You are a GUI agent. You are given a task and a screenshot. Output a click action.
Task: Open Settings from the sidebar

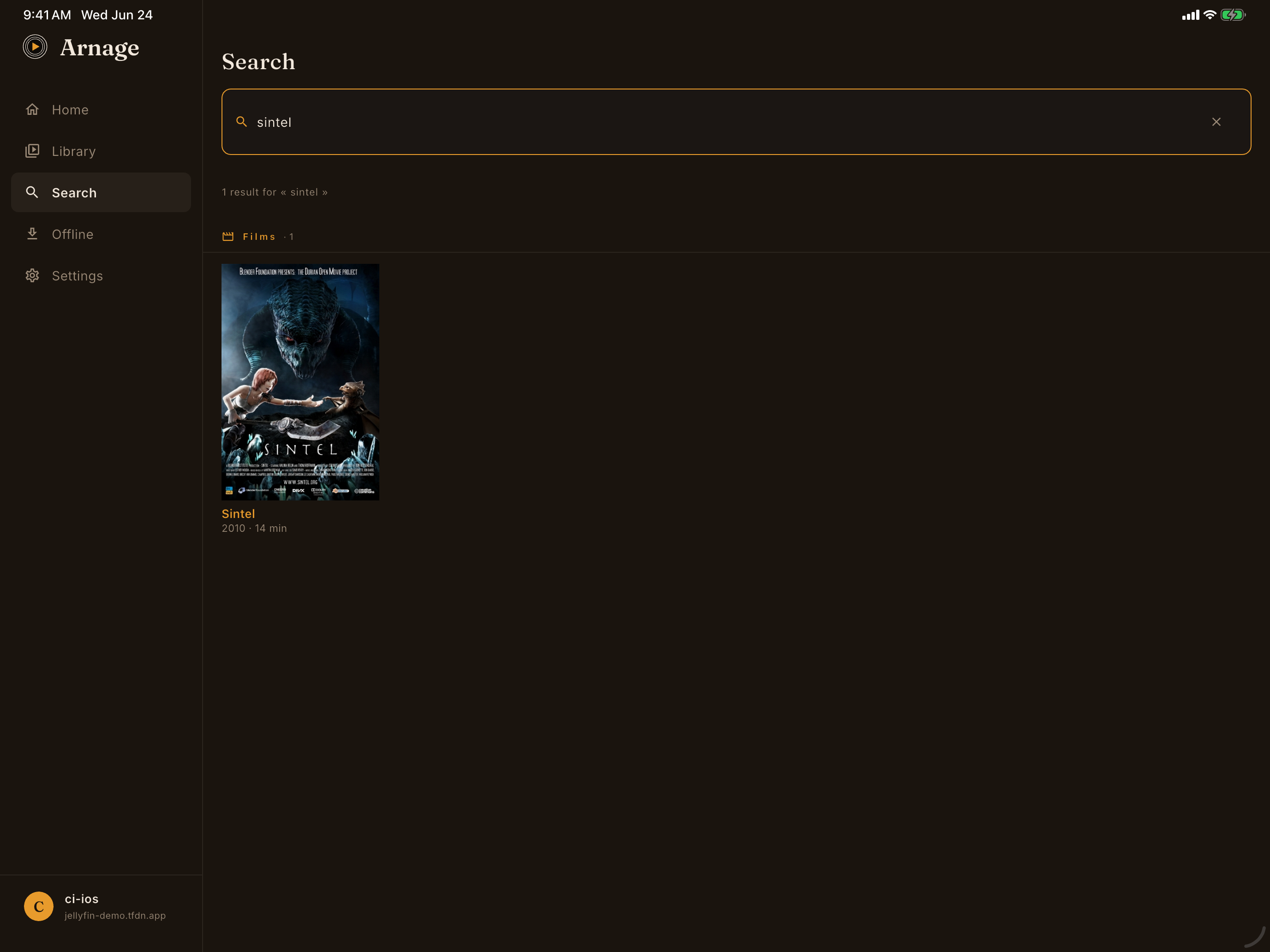(x=101, y=275)
